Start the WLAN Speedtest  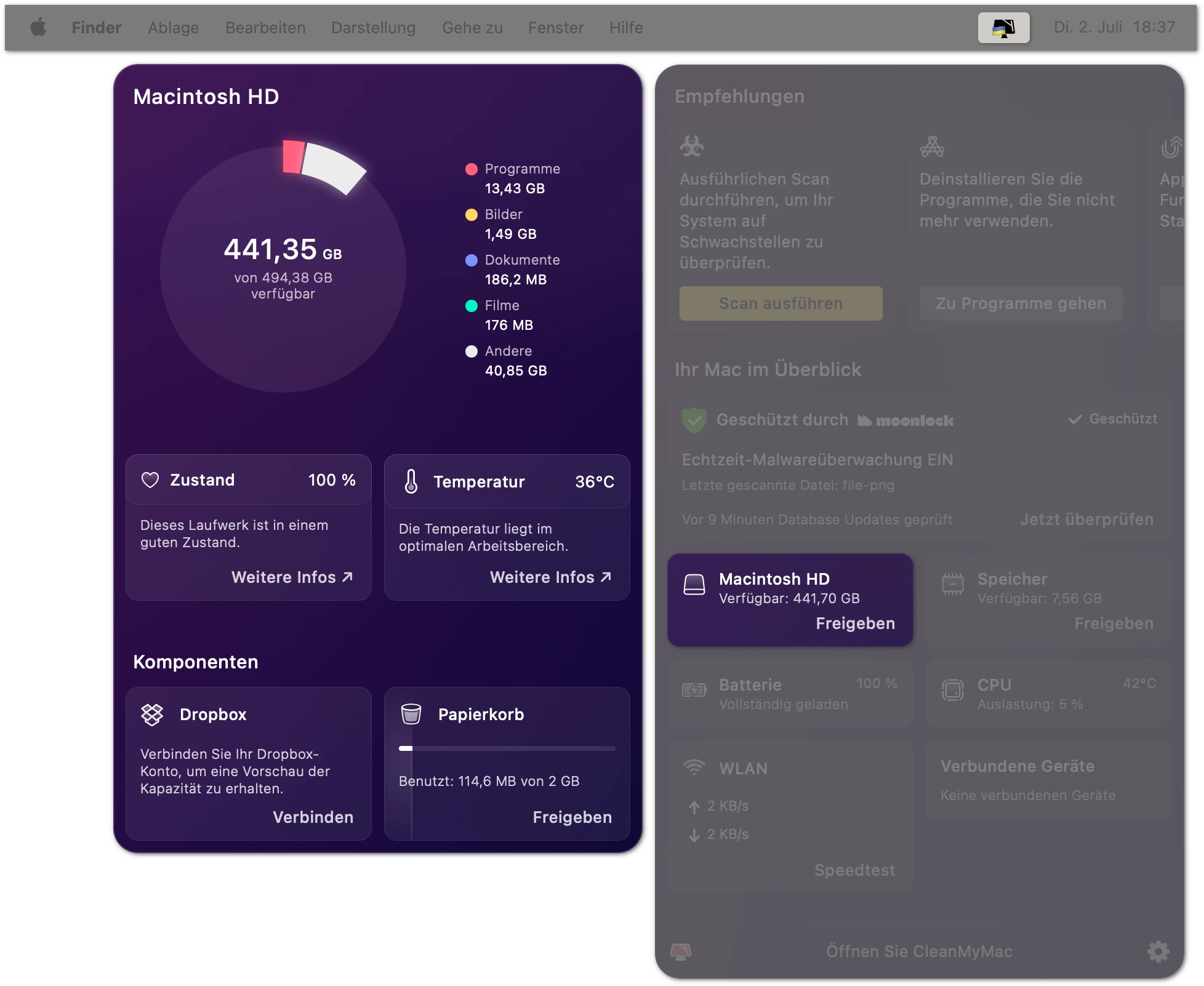(855, 870)
